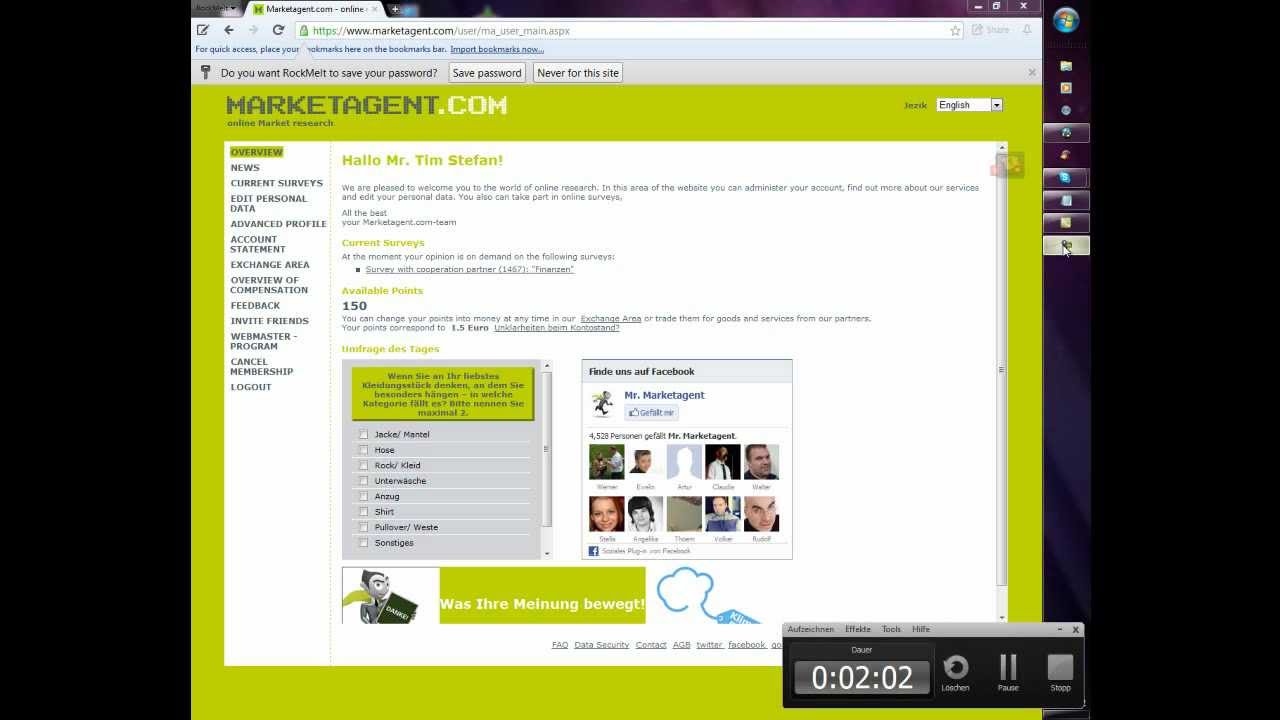This screenshot has width=1280, height=720.
Task: Check the Jacke/ Mantel option
Action: tap(363, 434)
